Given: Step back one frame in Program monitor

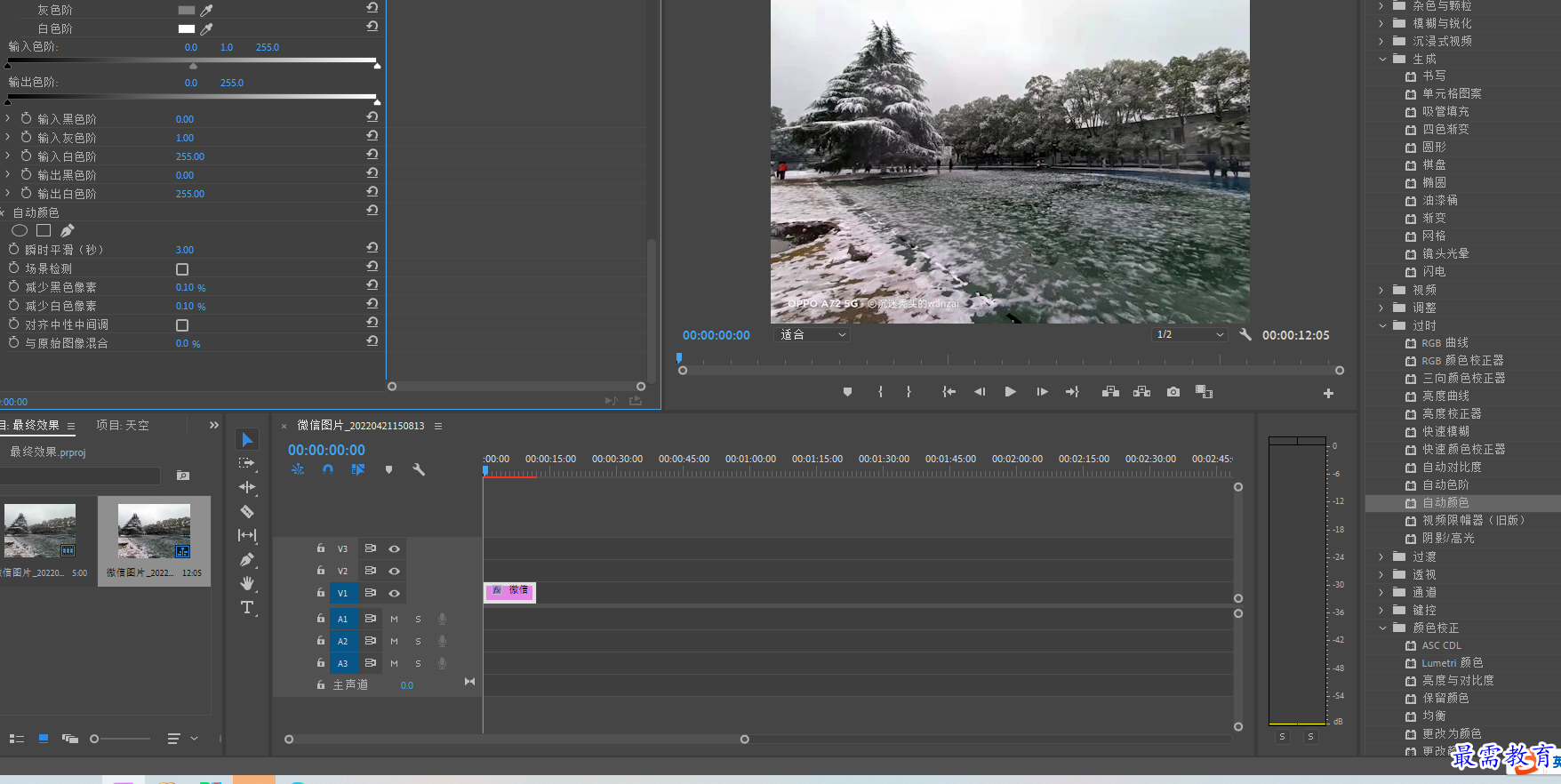Looking at the screenshot, I should (x=980, y=392).
